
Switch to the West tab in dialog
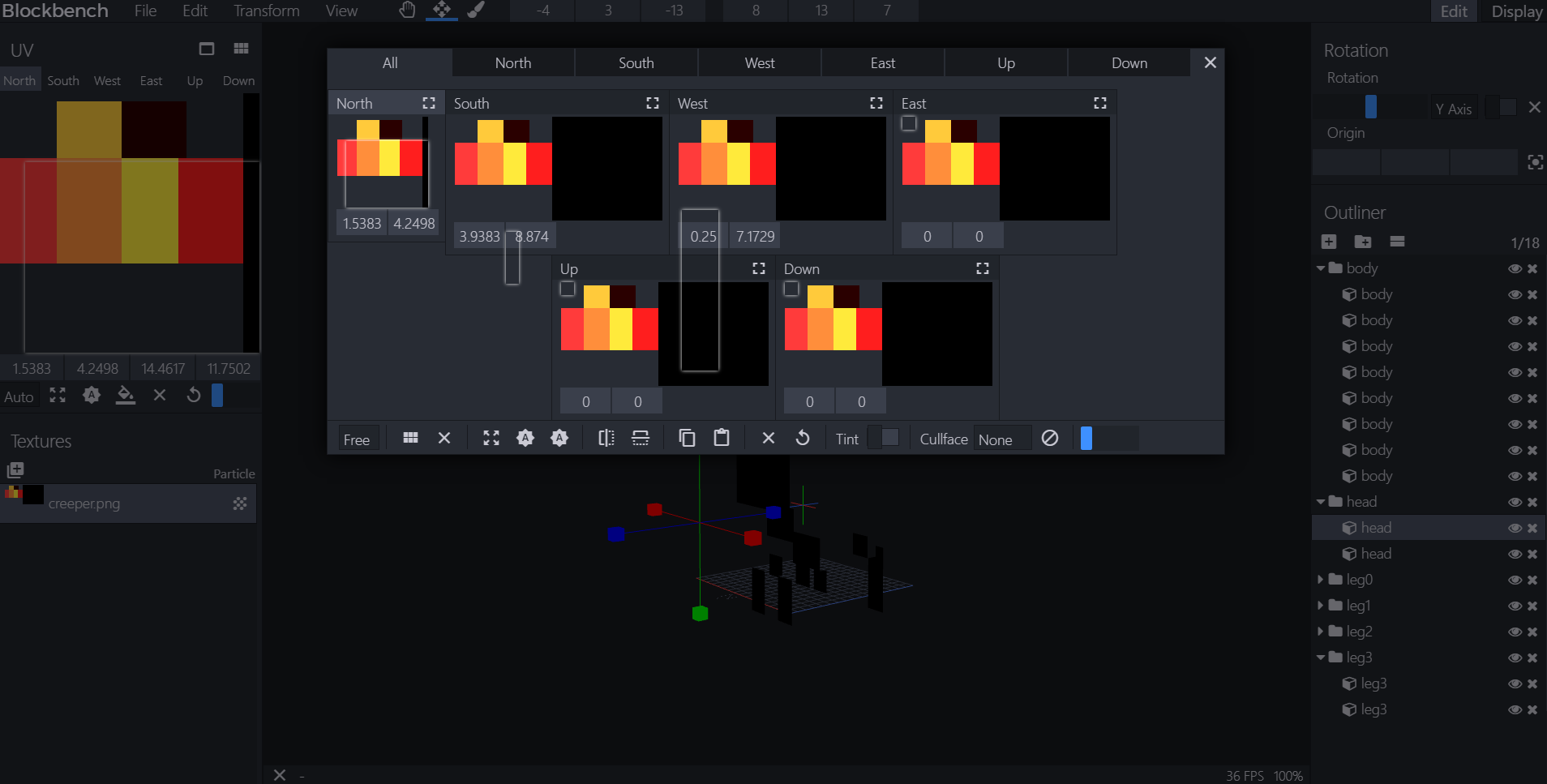[760, 63]
